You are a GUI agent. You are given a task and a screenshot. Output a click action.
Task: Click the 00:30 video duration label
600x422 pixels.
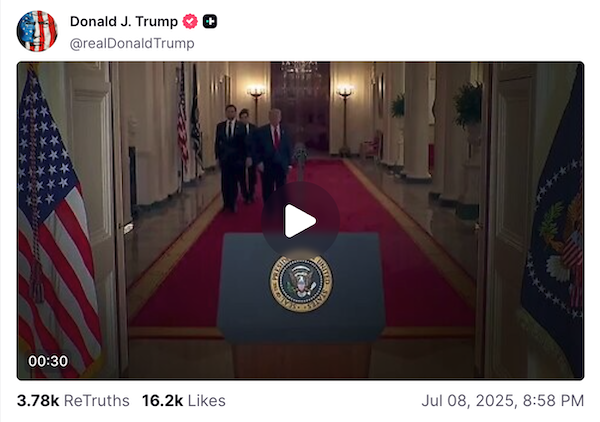(48, 361)
